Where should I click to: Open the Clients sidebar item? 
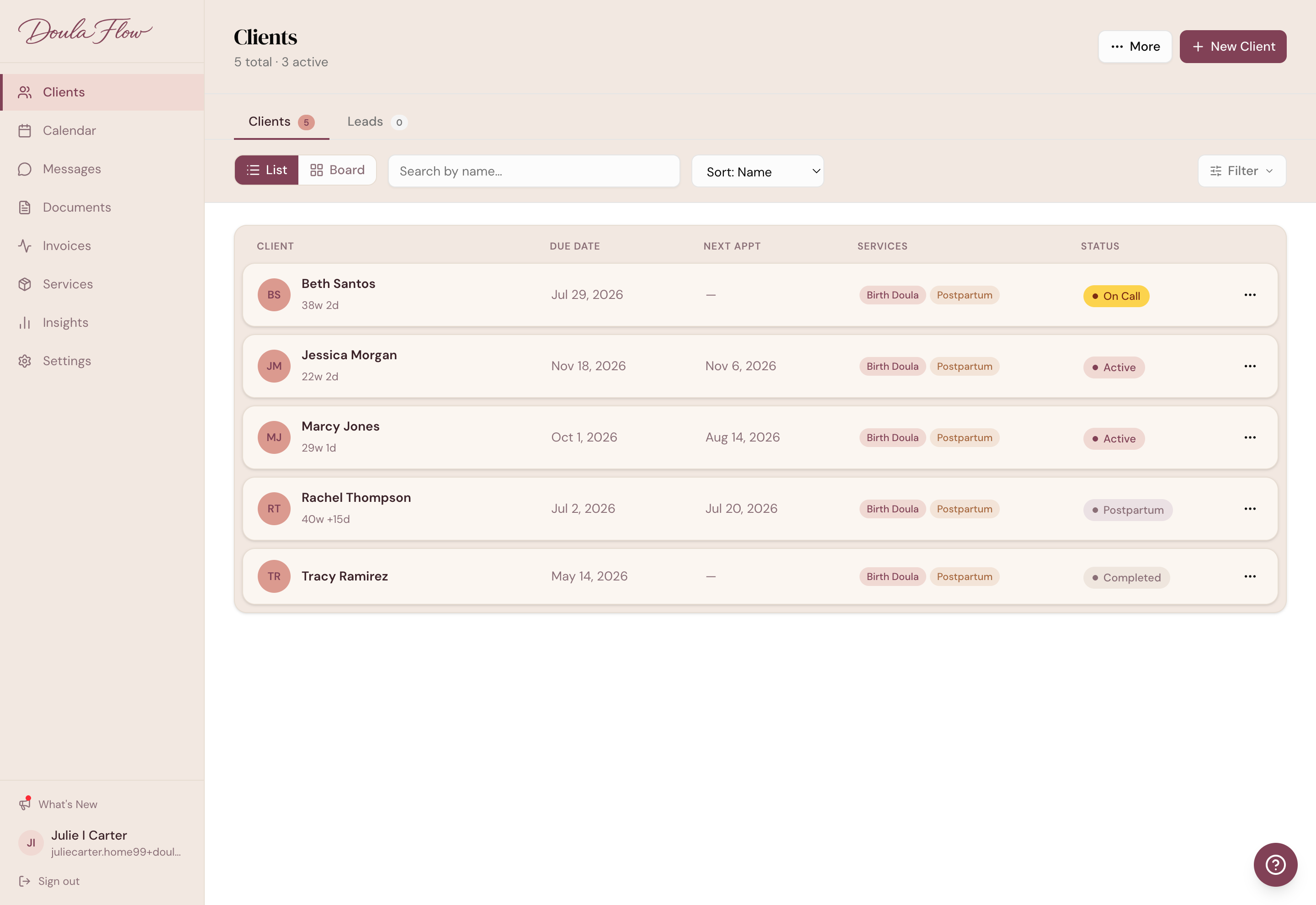(102, 92)
